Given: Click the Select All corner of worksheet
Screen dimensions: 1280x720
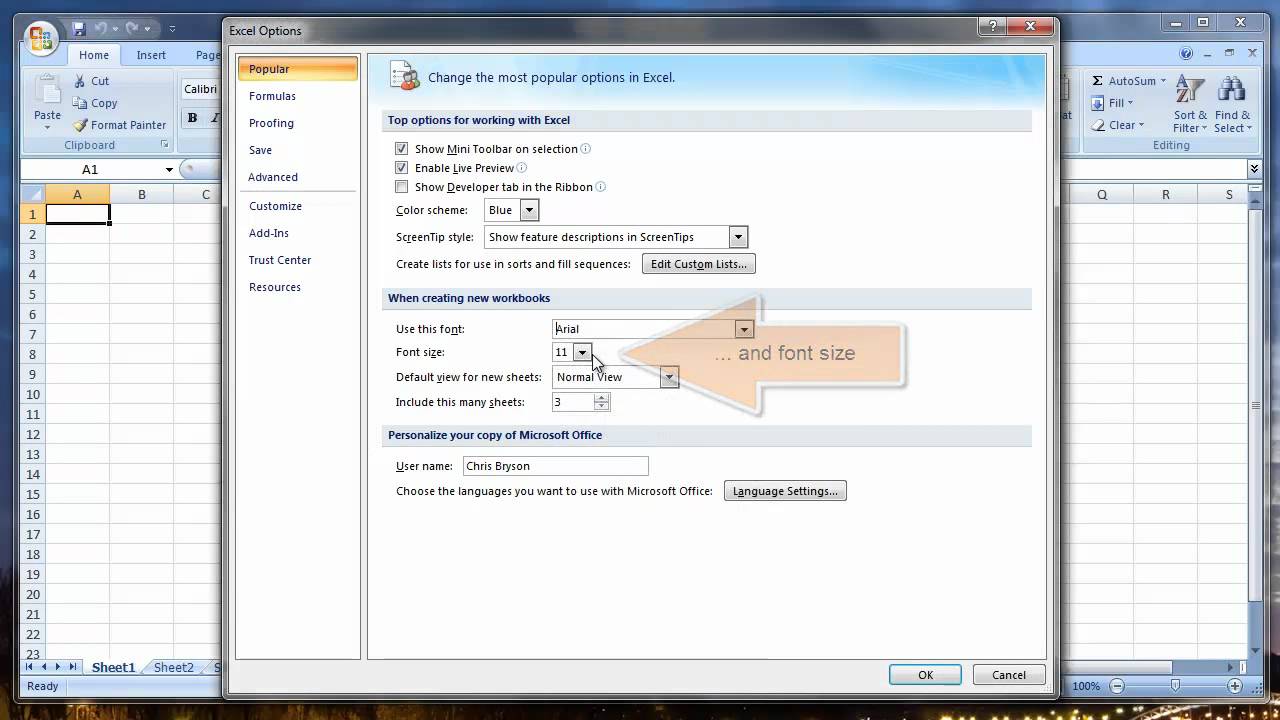Looking at the screenshot, I should click(32, 194).
